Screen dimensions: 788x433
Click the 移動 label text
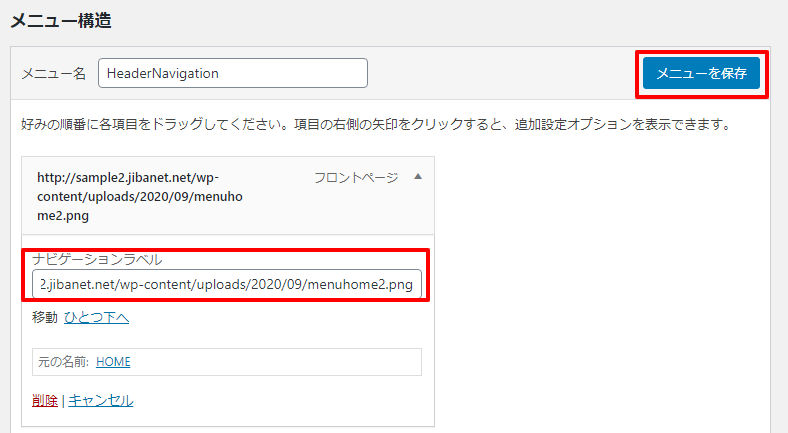point(45,317)
